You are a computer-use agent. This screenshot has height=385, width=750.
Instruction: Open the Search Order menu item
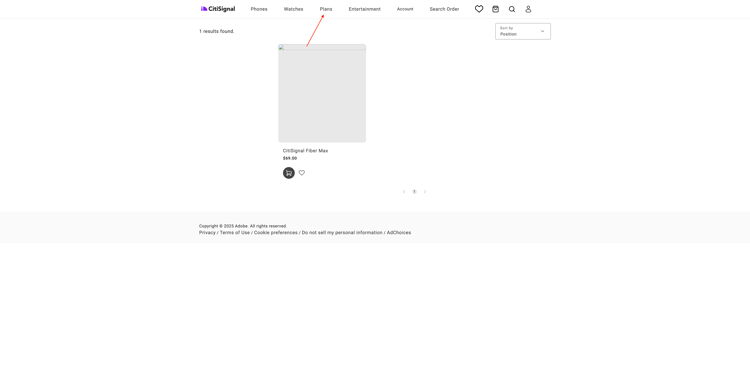point(444,9)
